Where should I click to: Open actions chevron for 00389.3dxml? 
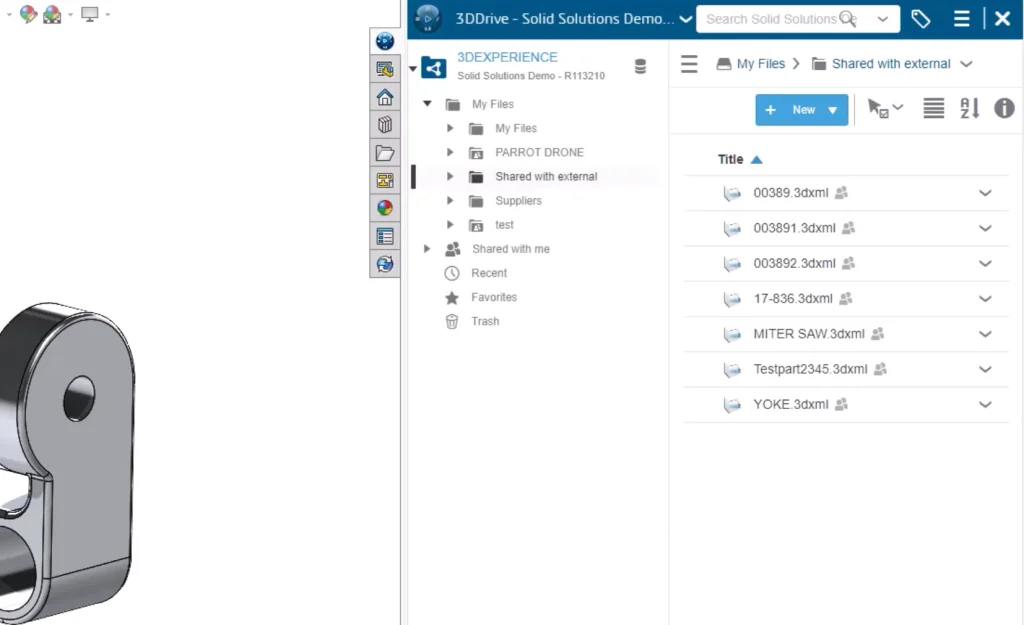click(x=985, y=193)
